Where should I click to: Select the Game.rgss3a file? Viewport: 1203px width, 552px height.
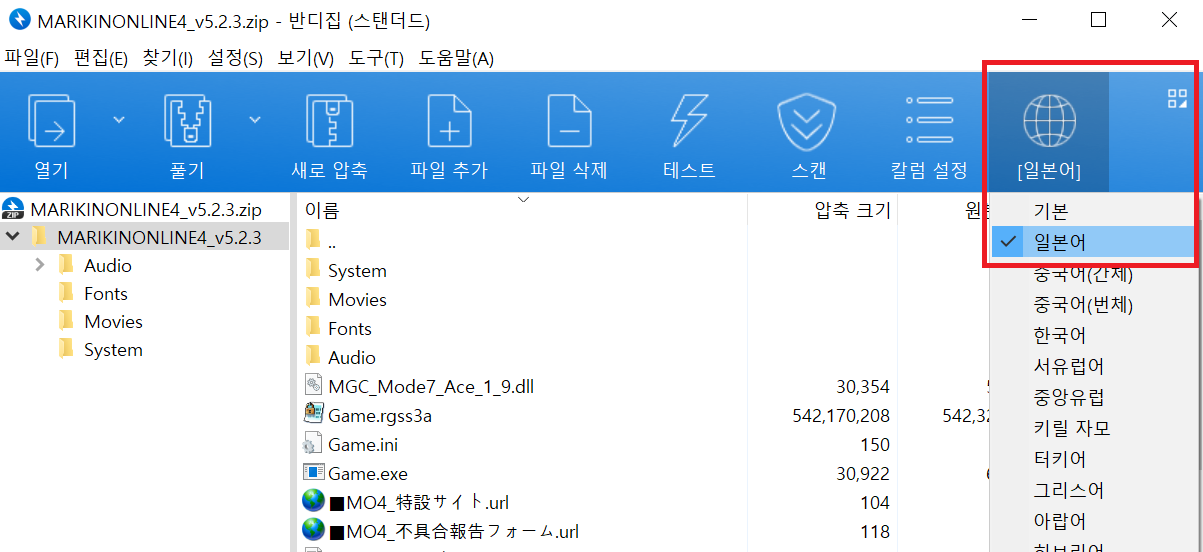380,416
